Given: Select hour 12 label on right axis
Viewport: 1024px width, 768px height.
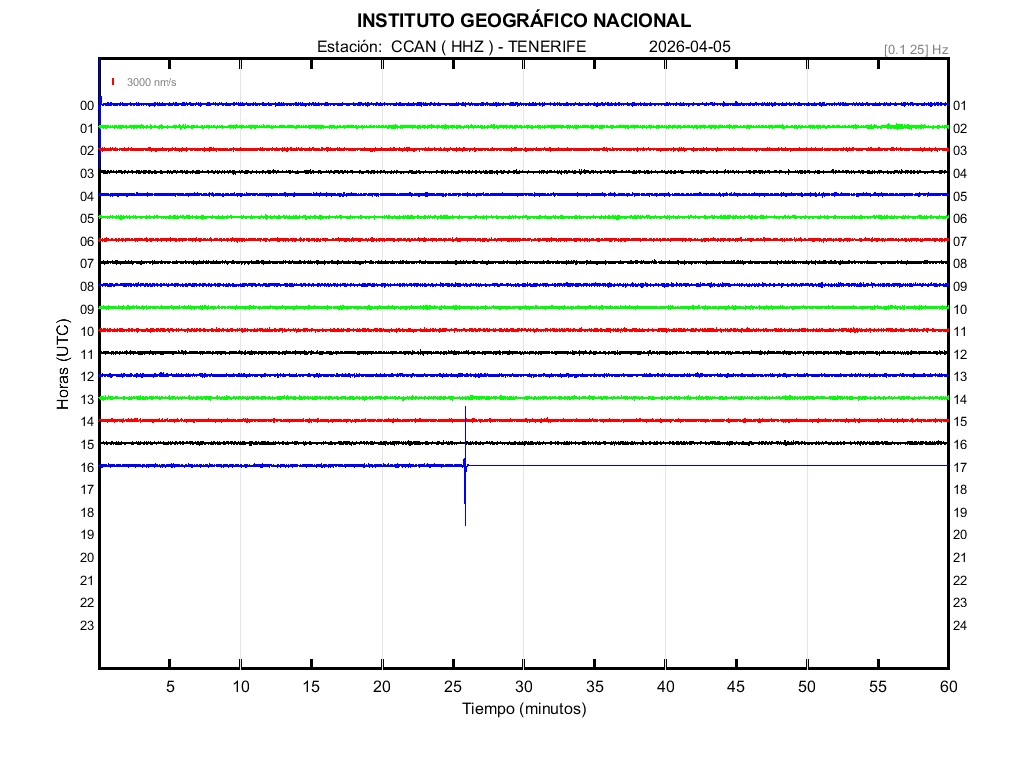Looking at the screenshot, I should (x=960, y=355).
